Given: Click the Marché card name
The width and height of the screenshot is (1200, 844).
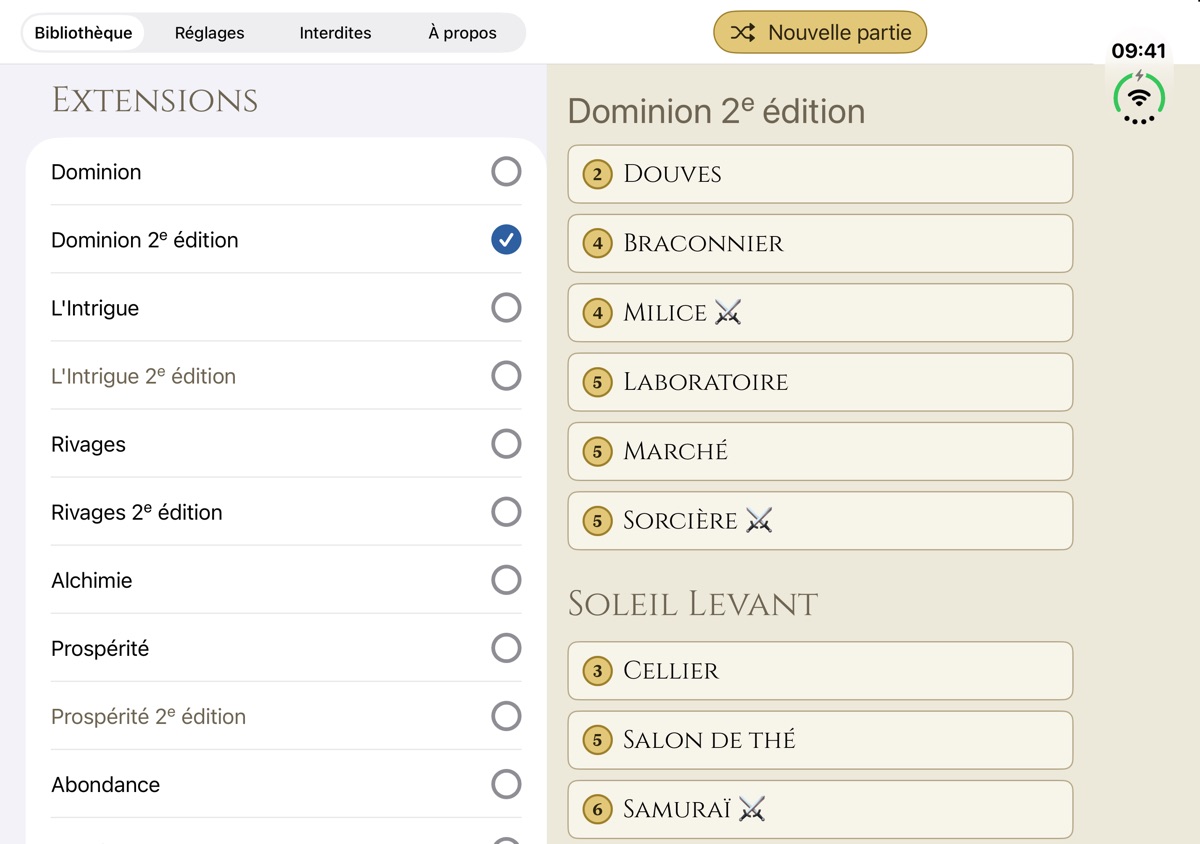Looking at the screenshot, I should [675, 451].
